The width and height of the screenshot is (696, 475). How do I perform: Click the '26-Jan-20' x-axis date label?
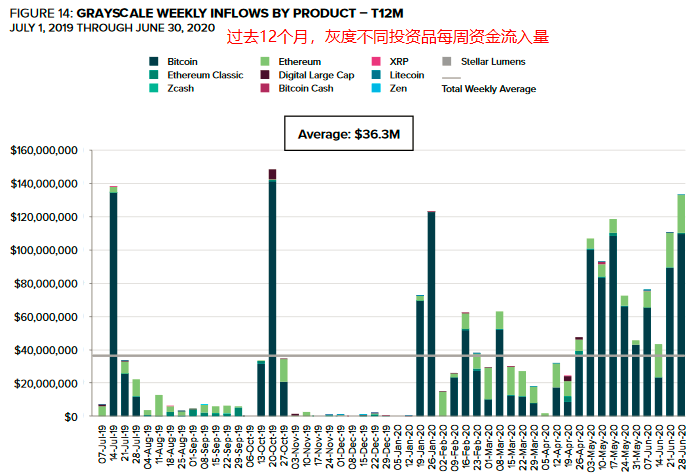click(431, 445)
